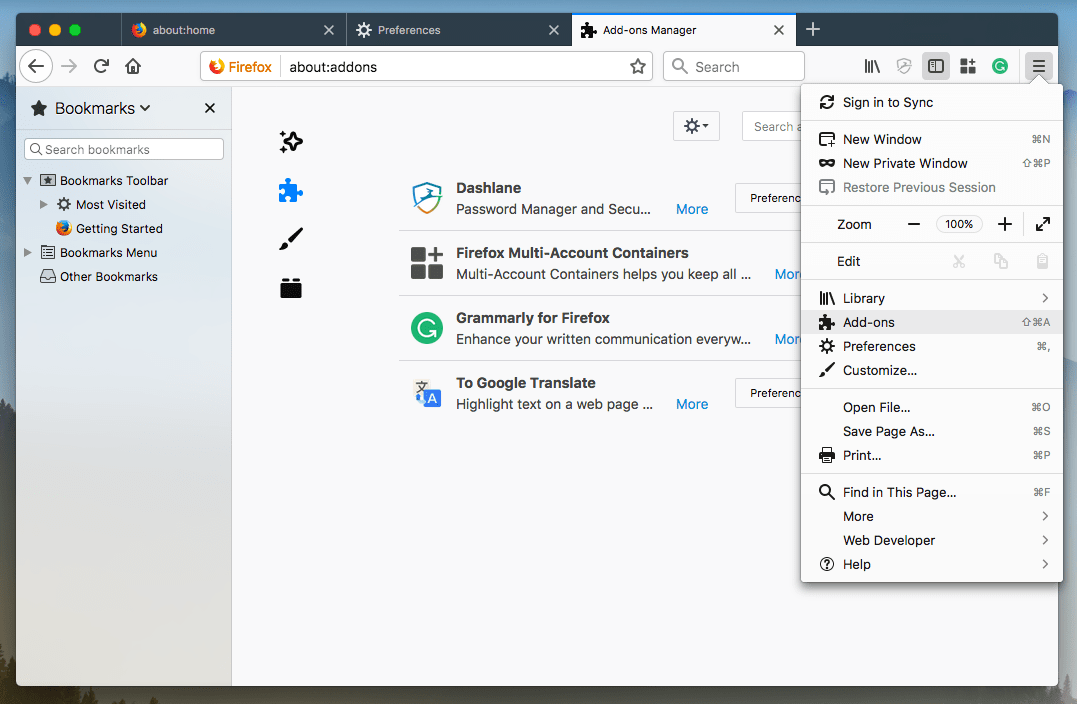Select Add-ons in the menu
1077x704 pixels.
(x=931, y=323)
